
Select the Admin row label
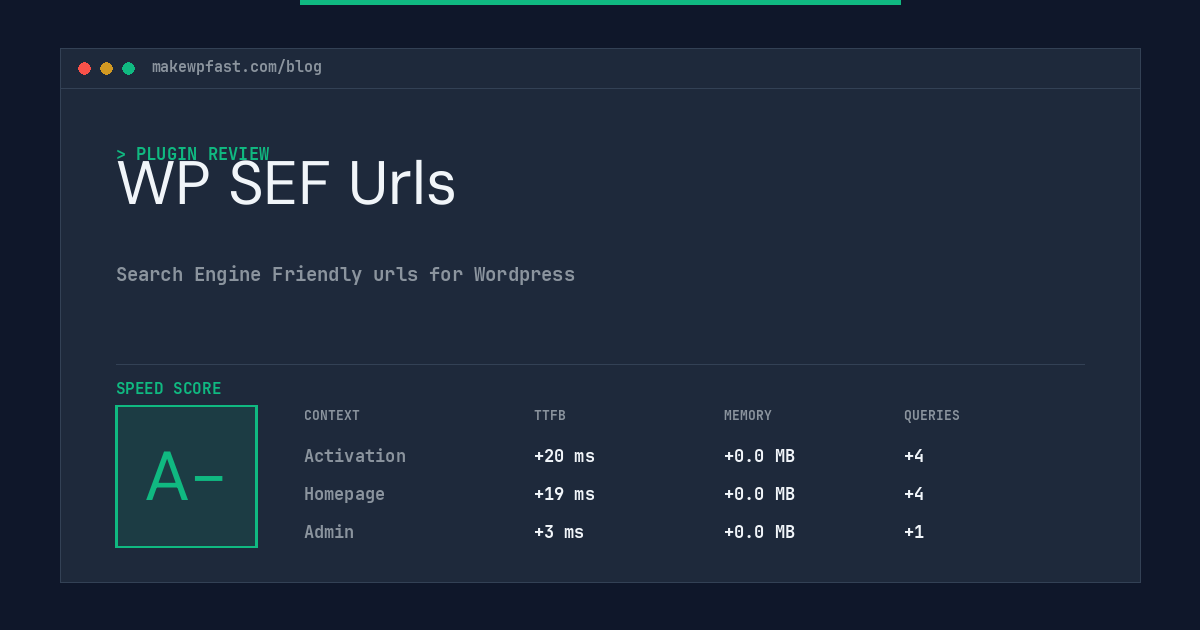(x=329, y=532)
